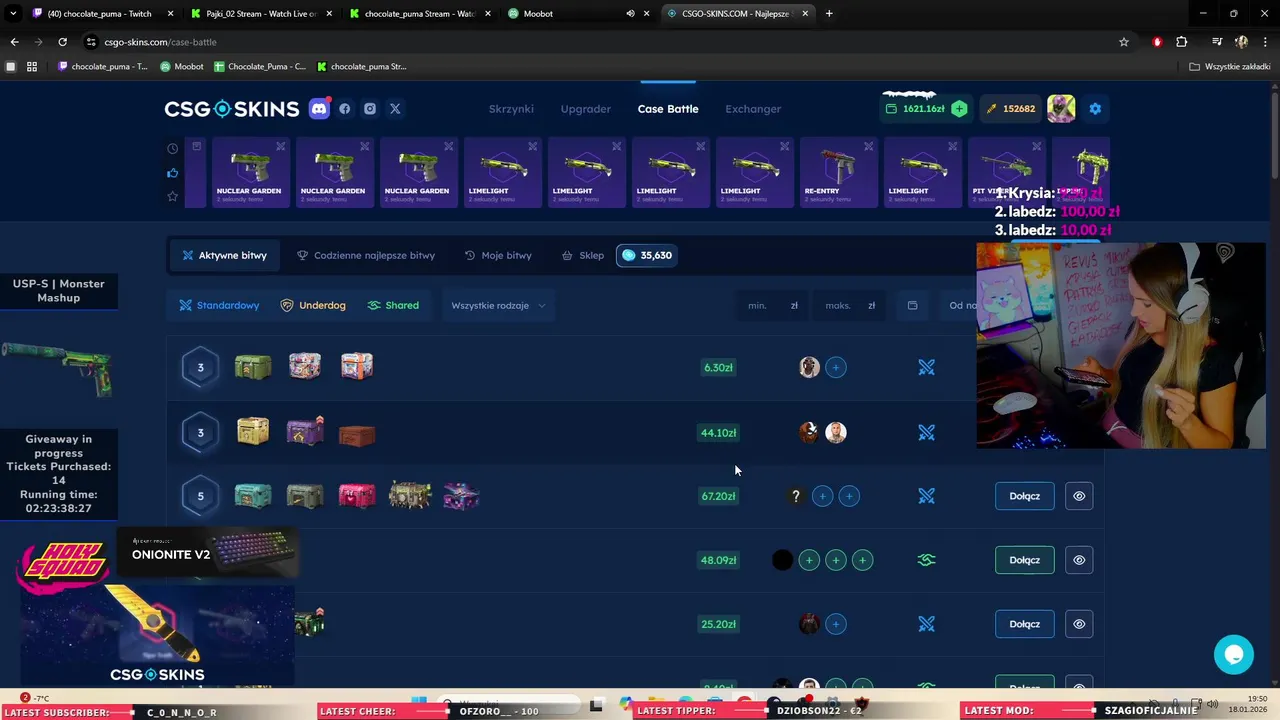Viewport: 1280px width, 720px height.
Task: Join the 25.20zł battle with Dołącz
Action: 1024,624
